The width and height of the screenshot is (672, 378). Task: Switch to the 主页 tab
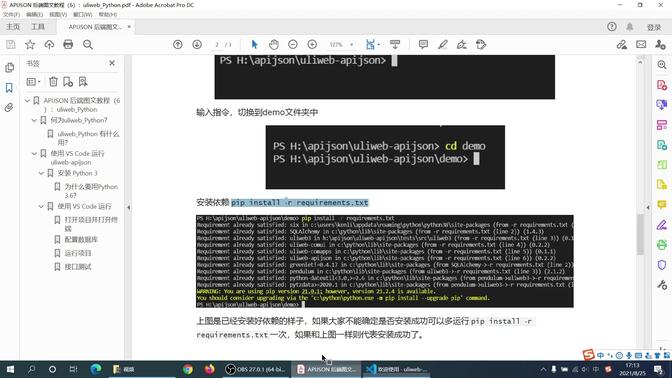click(x=13, y=27)
